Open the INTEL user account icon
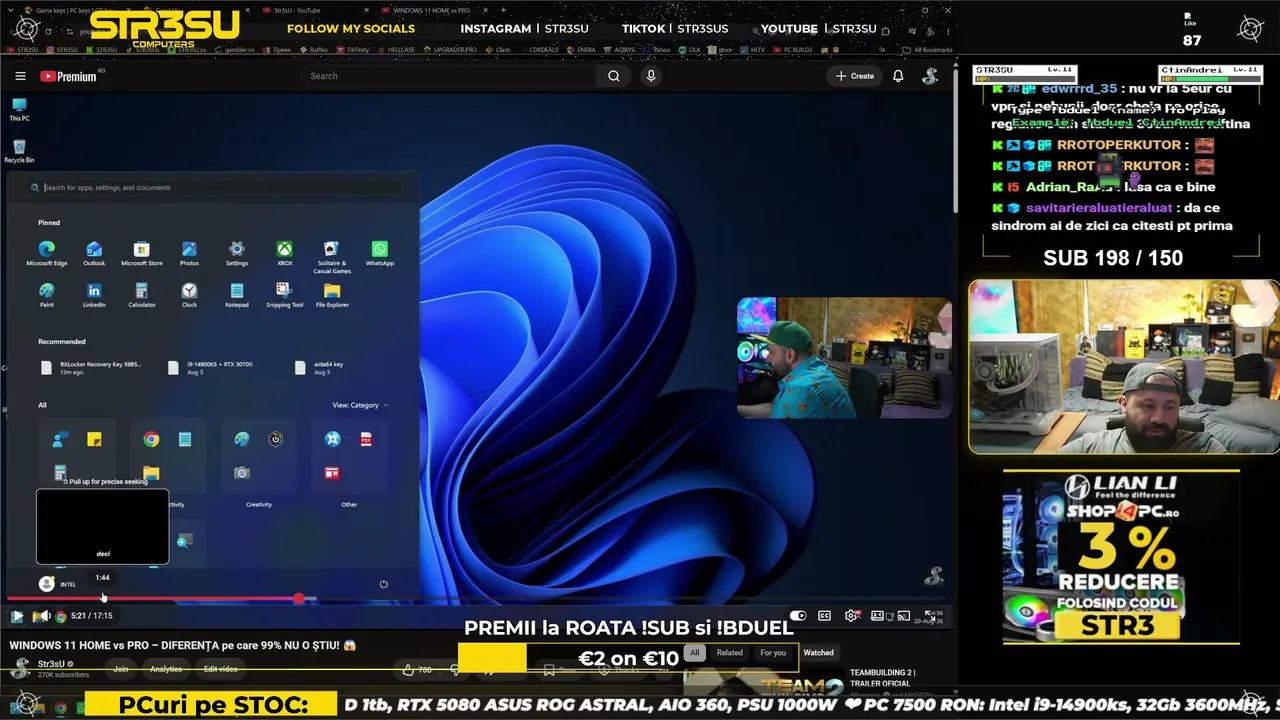Screen dimensions: 1280x720 click(46, 584)
